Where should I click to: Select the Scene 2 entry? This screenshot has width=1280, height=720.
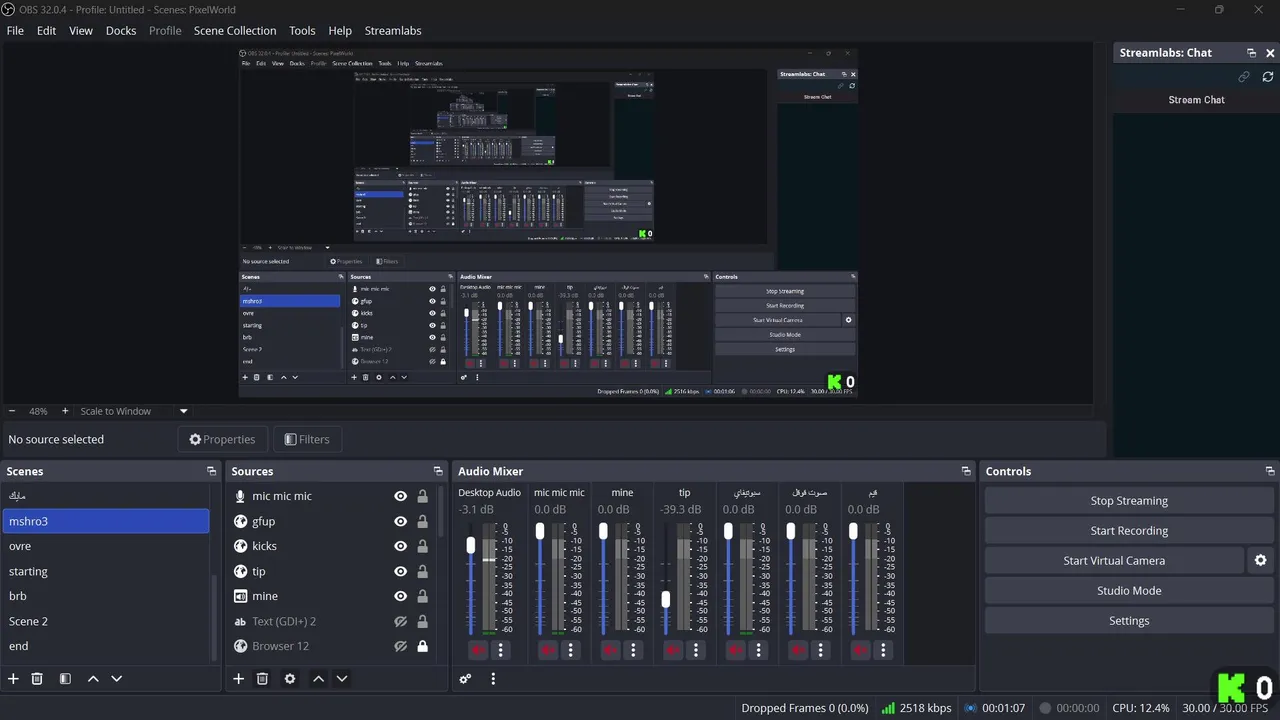[106, 621]
